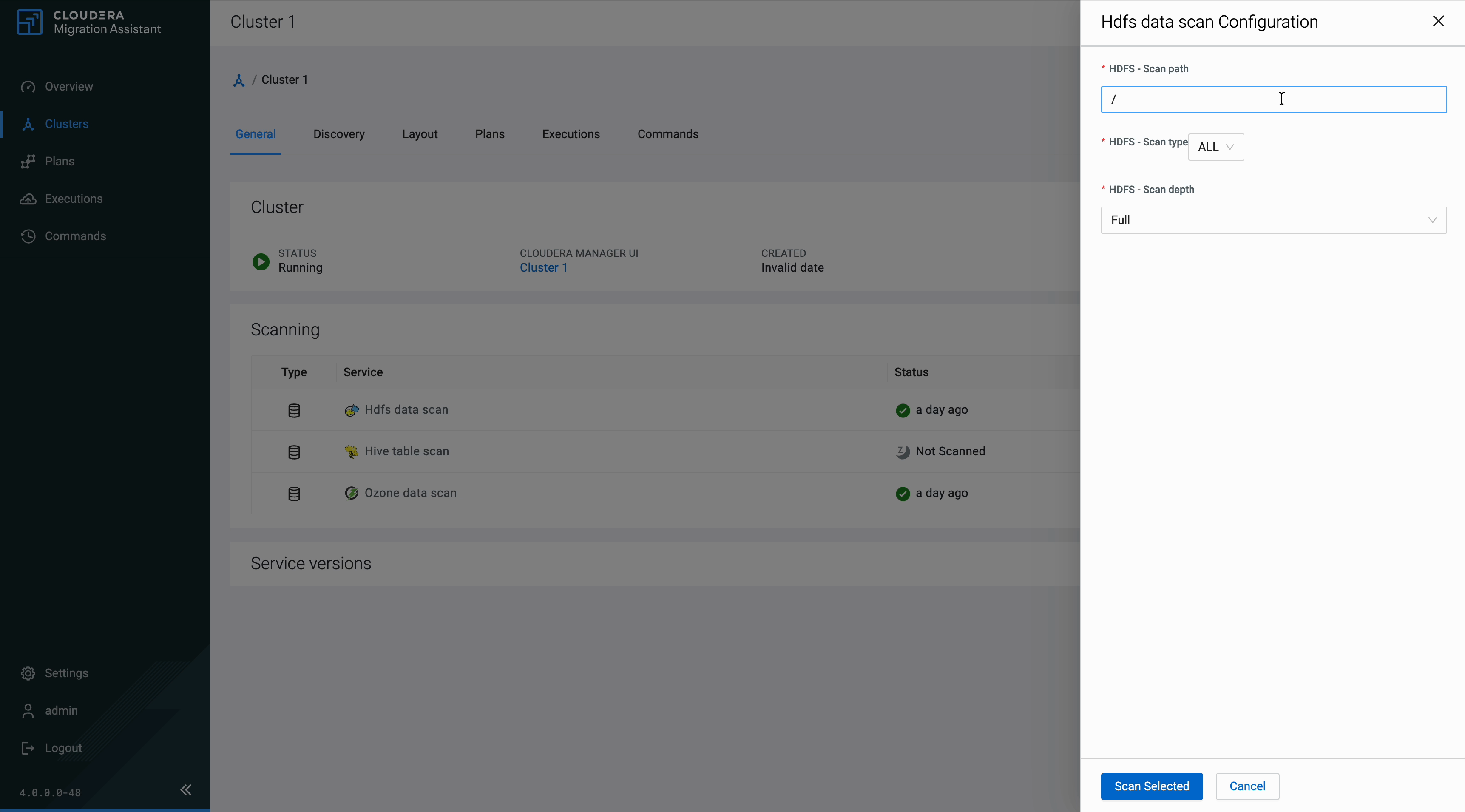Focus the HDFS Scan path input field

(x=1273, y=99)
